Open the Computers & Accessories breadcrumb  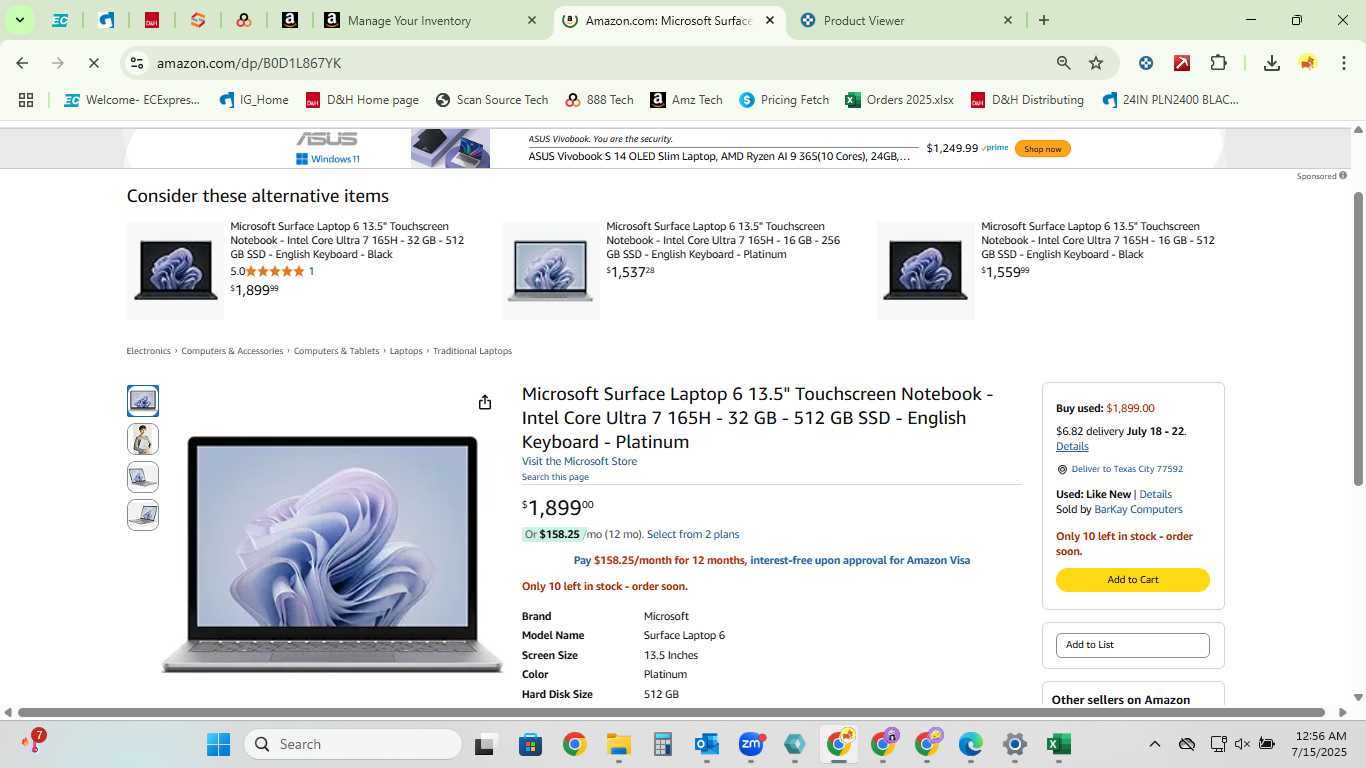(232, 351)
